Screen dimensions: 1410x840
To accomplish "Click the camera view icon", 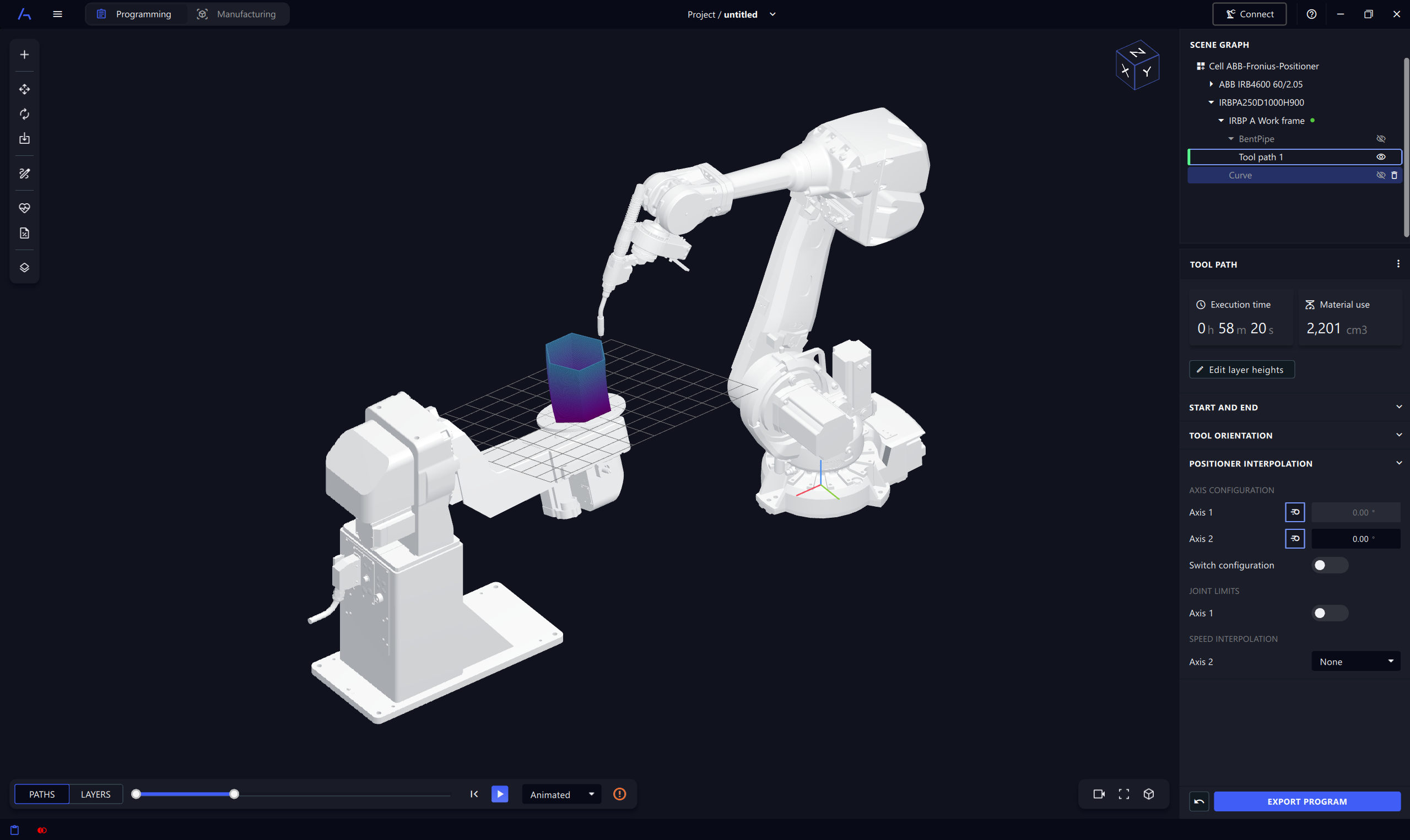I will click(x=1099, y=794).
